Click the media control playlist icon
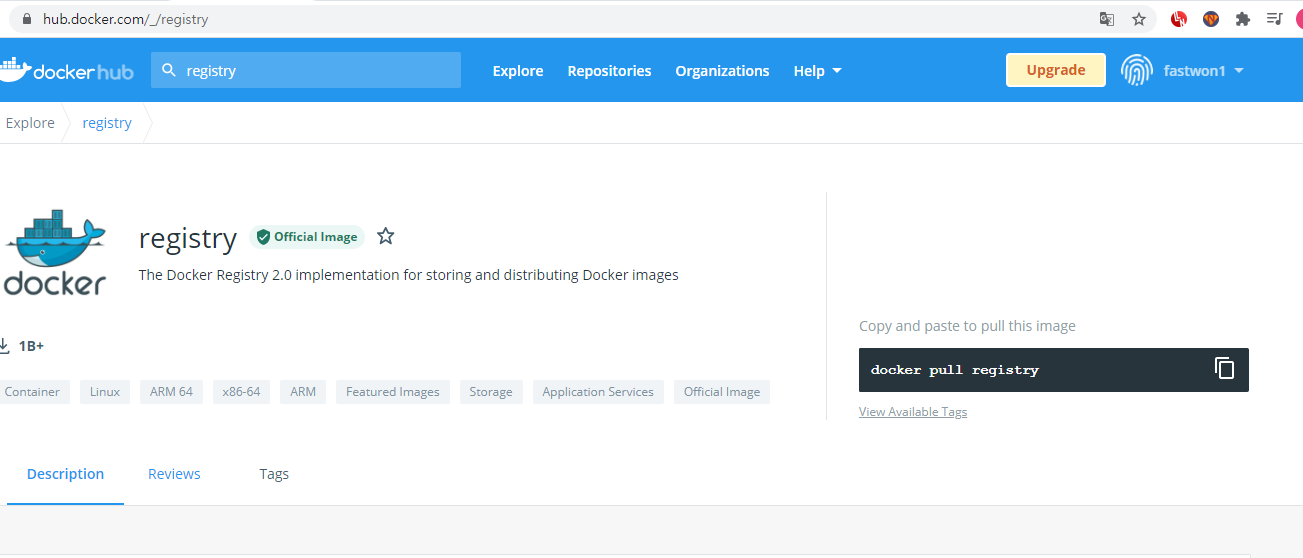 click(1274, 19)
